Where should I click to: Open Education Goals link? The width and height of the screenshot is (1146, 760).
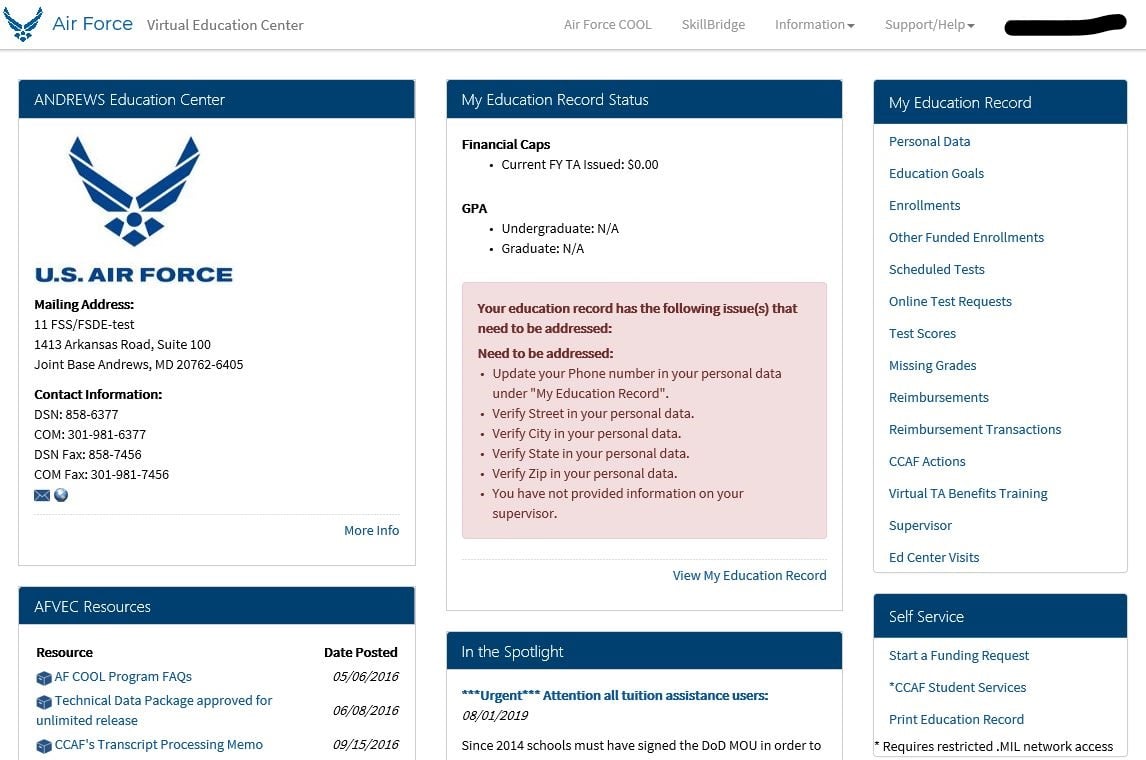pos(936,174)
